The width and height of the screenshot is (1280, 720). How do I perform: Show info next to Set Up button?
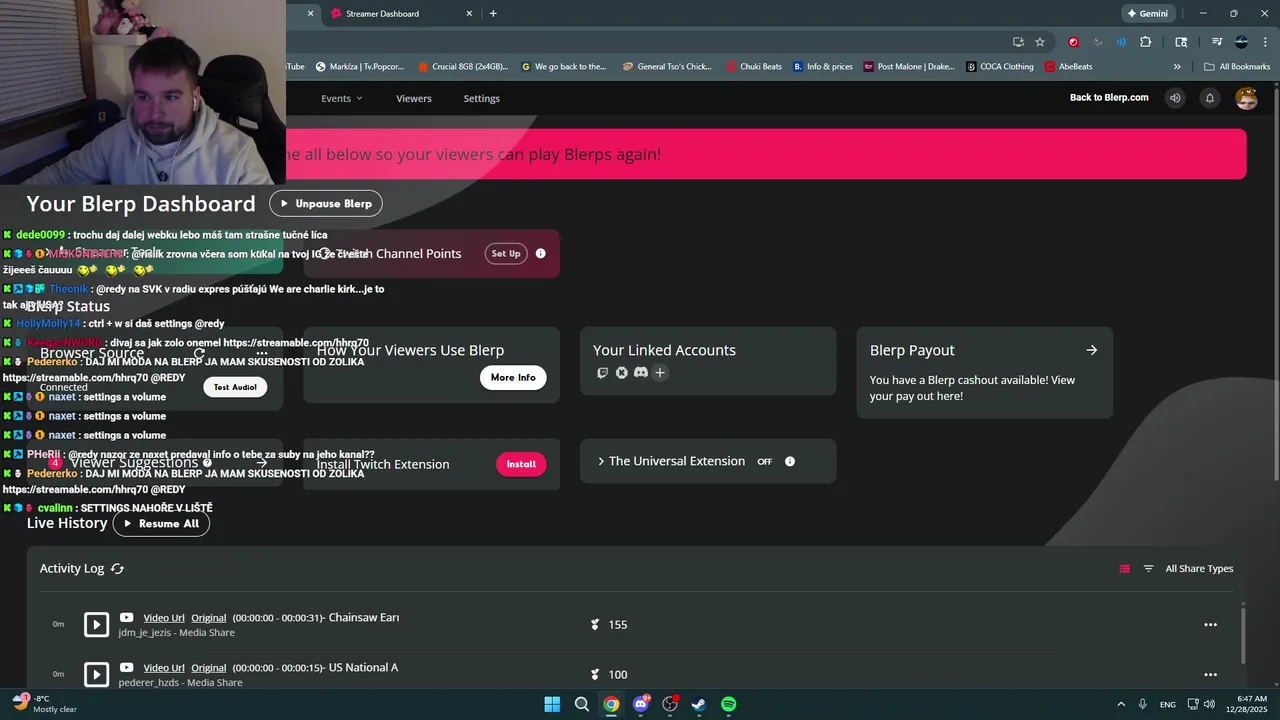click(x=541, y=253)
